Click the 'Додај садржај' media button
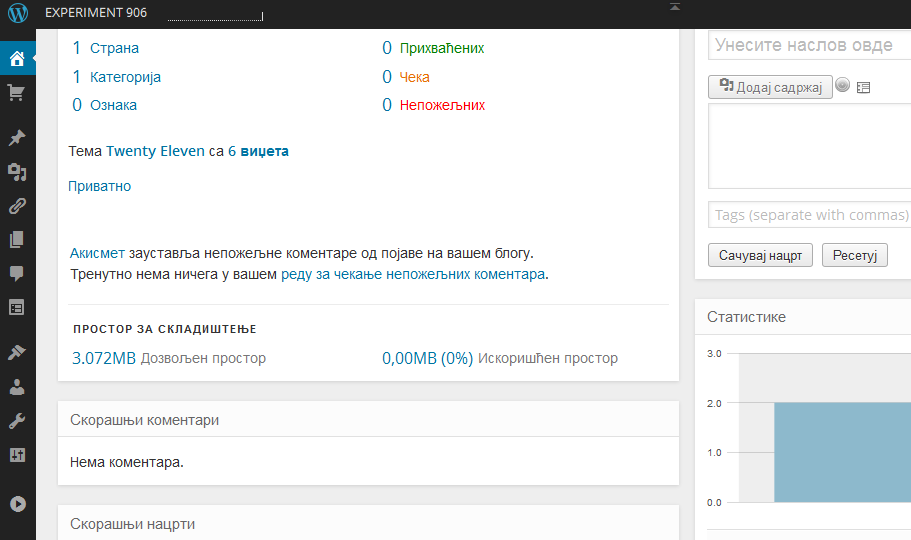 770,87
